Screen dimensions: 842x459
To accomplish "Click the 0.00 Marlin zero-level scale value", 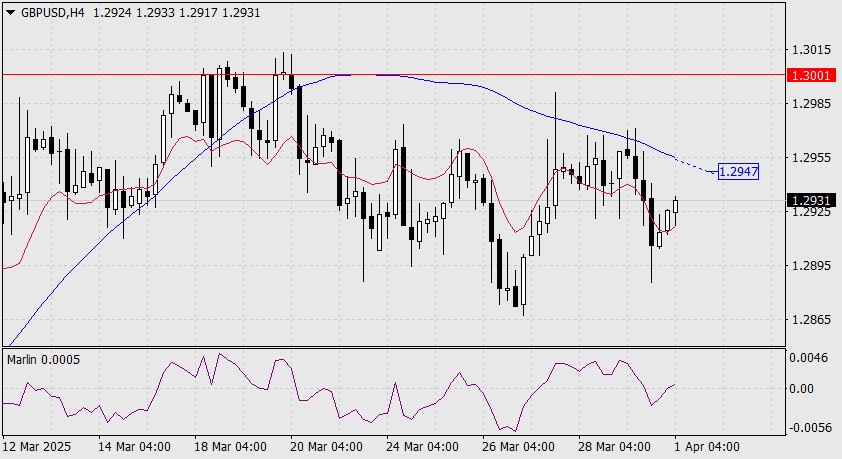I will tap(802, 389).
